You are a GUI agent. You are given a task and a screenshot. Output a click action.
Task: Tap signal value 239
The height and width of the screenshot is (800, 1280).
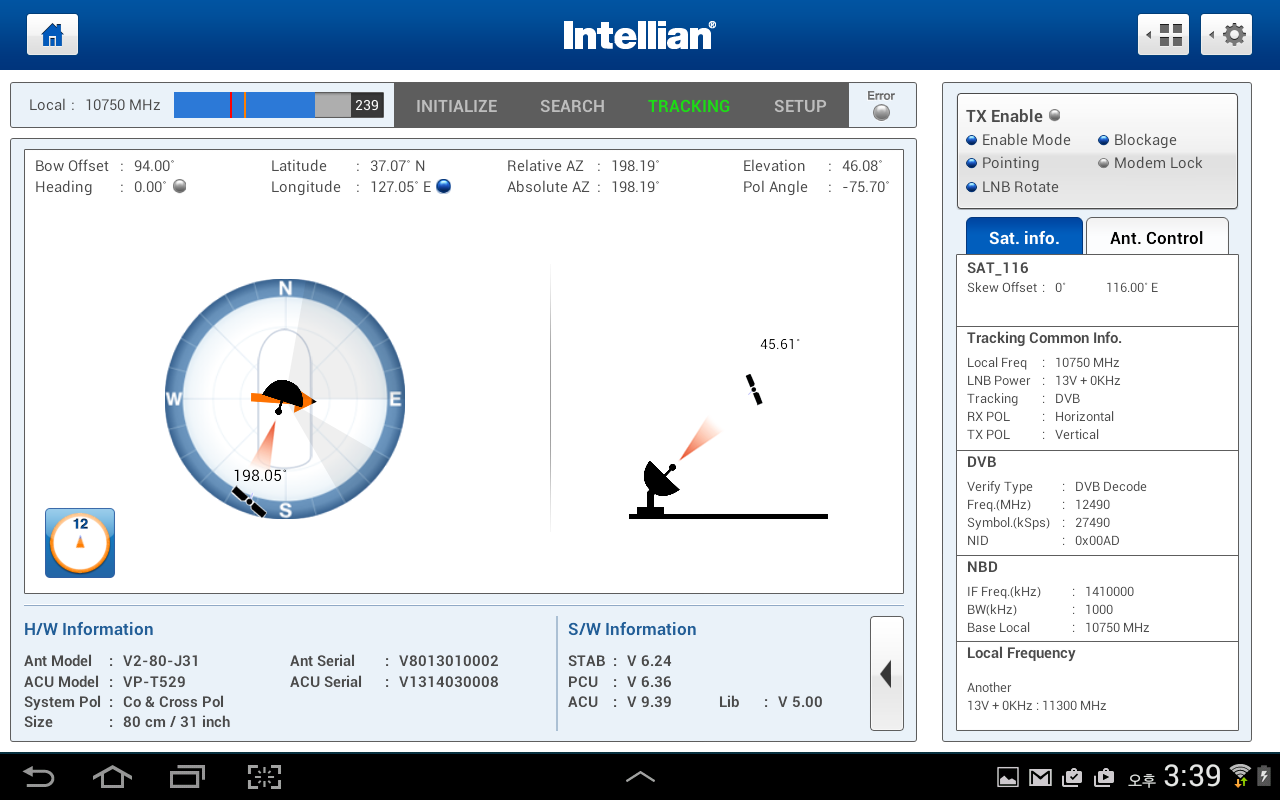point(367,105)
